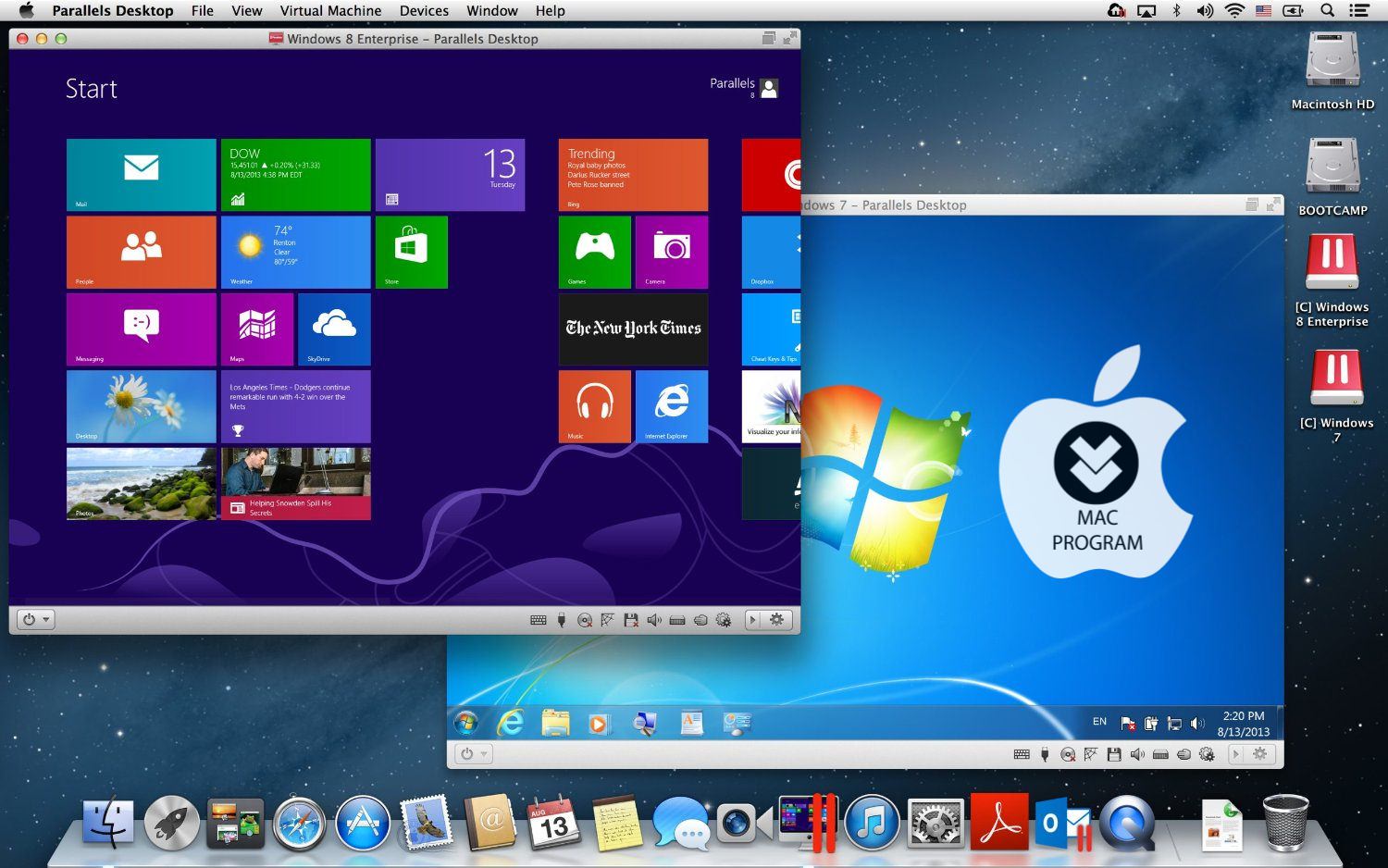This screenshot has width=1388, height=868.
Task: Expand the device list arrow in Windows 8 window
Action: [x=752, y=620]
